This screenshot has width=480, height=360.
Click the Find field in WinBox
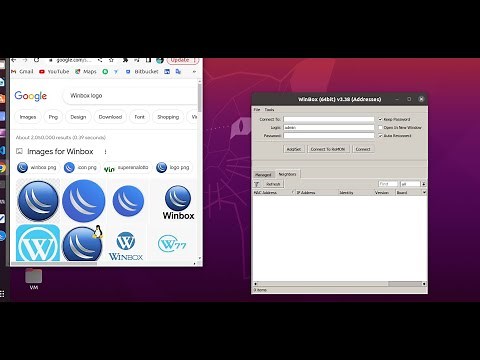(388, 184)
